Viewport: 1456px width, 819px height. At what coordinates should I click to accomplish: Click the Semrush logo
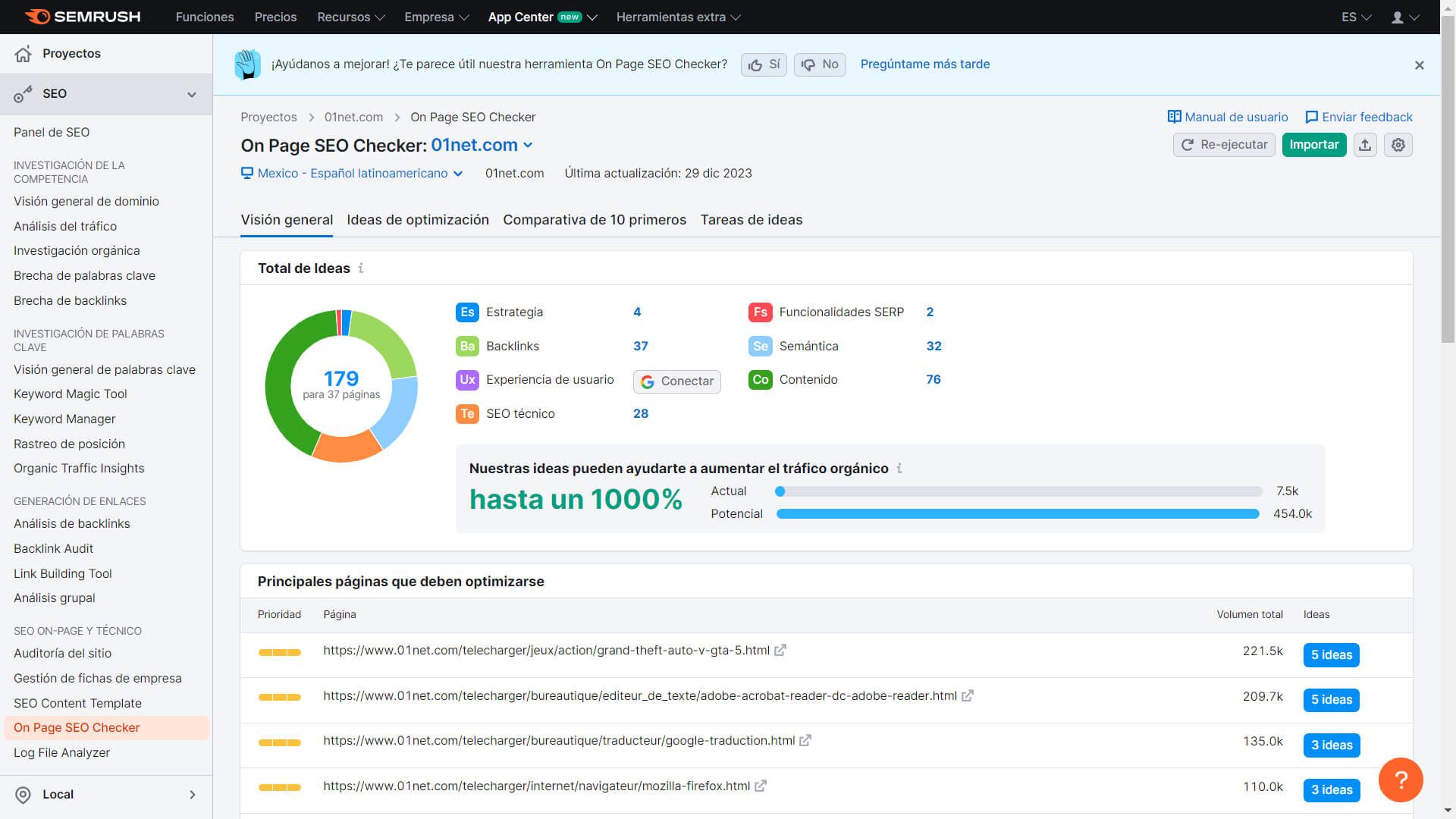[82, 17]
